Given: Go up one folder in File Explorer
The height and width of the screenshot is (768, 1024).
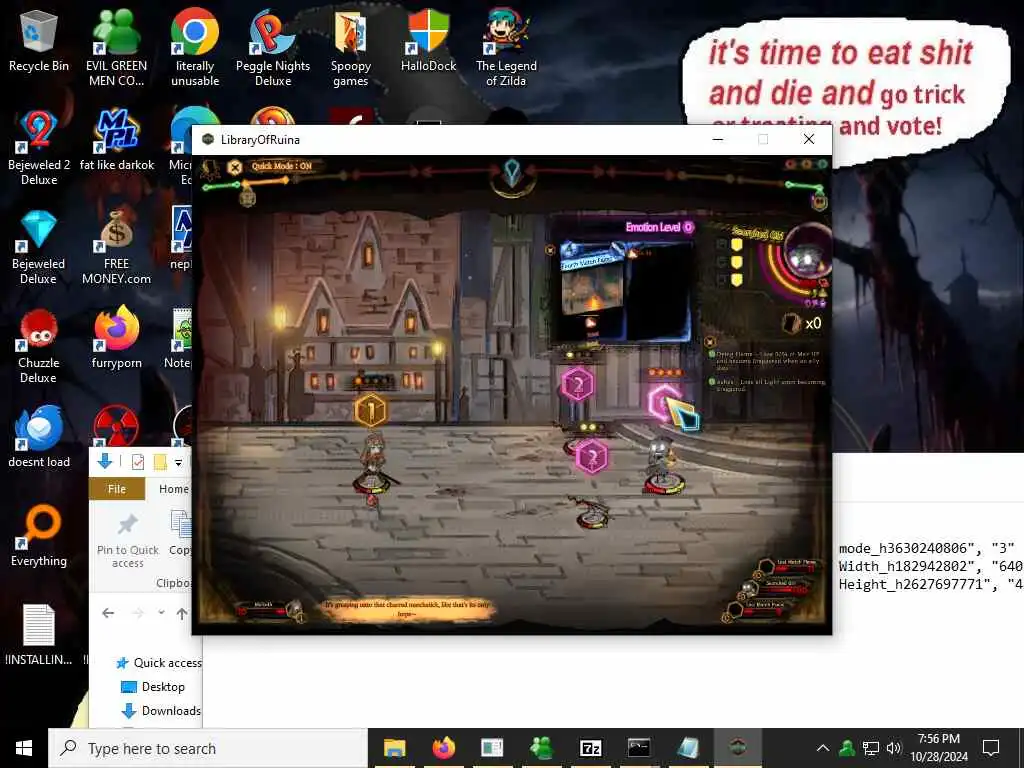Looking at the screenshot, I should [x=182, y=613].
